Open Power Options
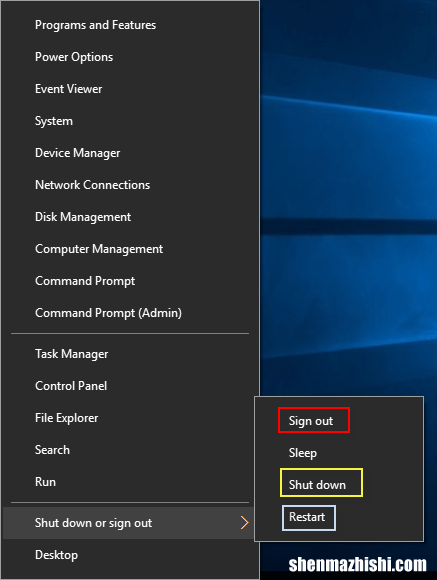This screenshot has width=437, height=580. click(x=130, y=57)
